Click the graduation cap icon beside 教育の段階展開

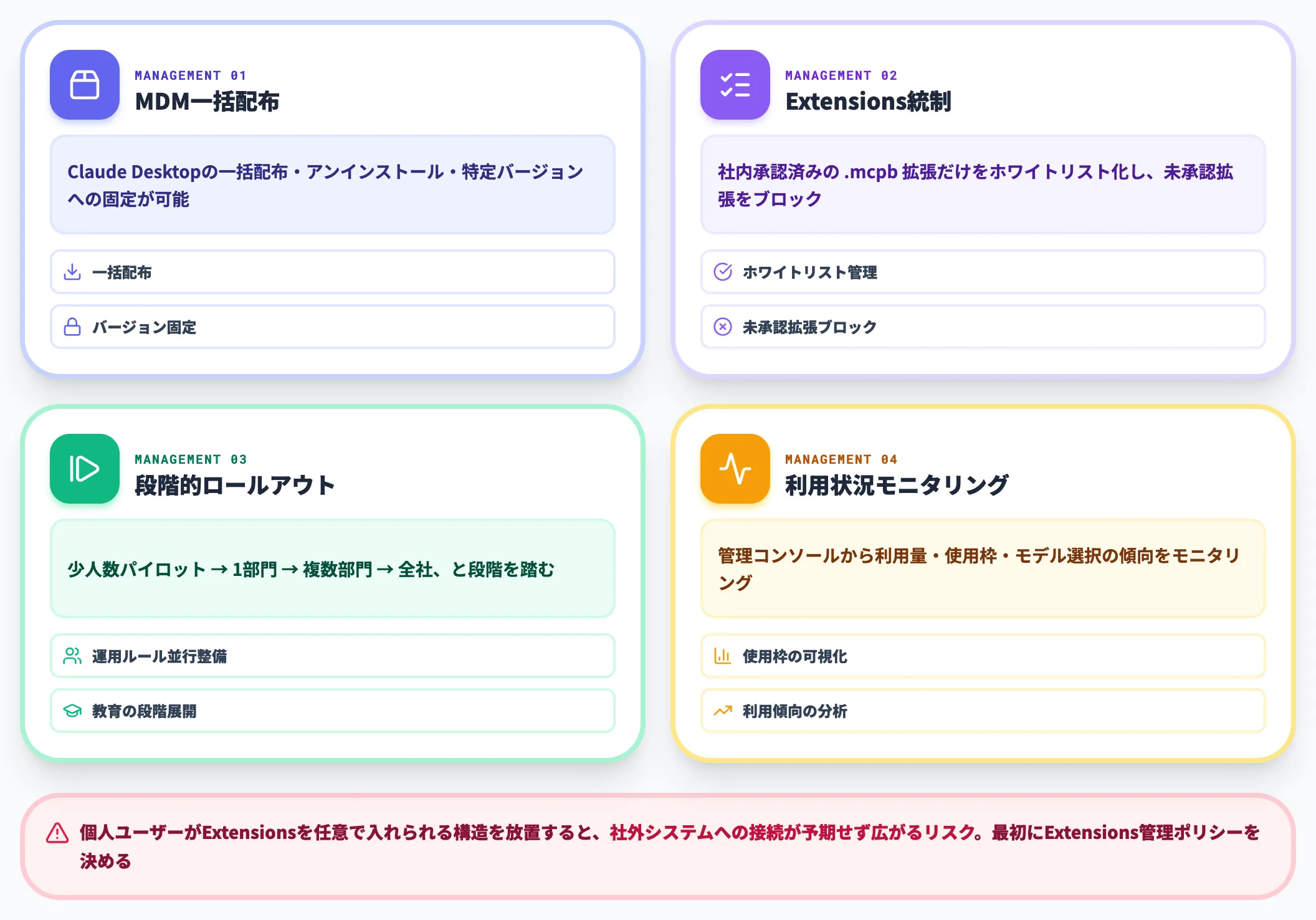(x=72, y=711)
